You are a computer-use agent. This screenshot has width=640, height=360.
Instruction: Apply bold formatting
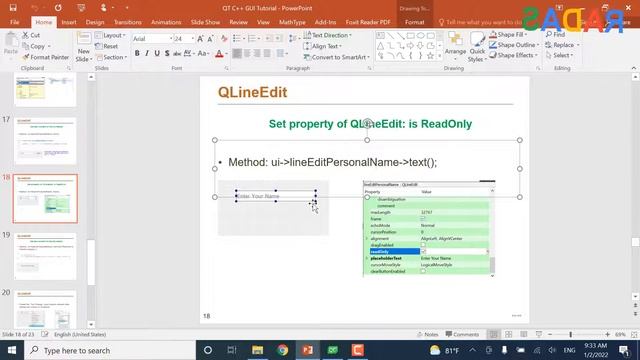[x=137, y=53]
